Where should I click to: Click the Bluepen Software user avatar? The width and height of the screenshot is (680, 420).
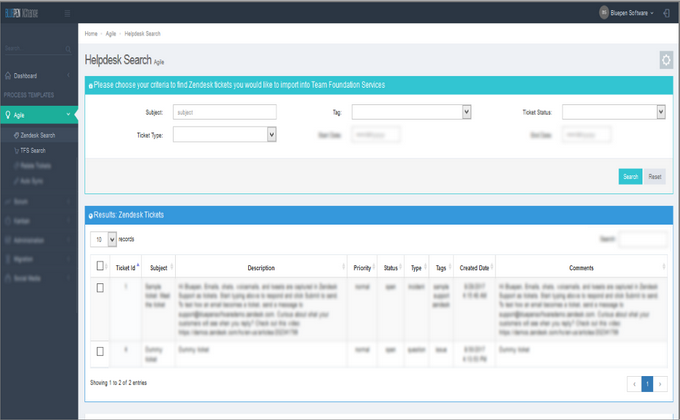coord(604,13)
